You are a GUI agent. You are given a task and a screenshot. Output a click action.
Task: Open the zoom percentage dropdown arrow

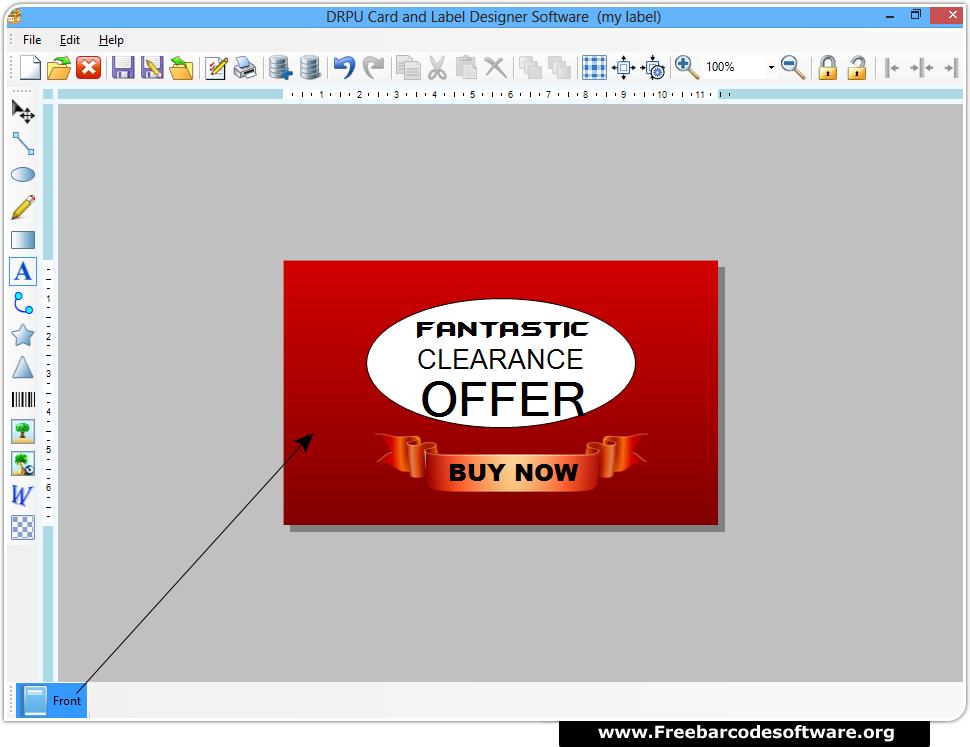pyautogui.click(x=771, y=67)
